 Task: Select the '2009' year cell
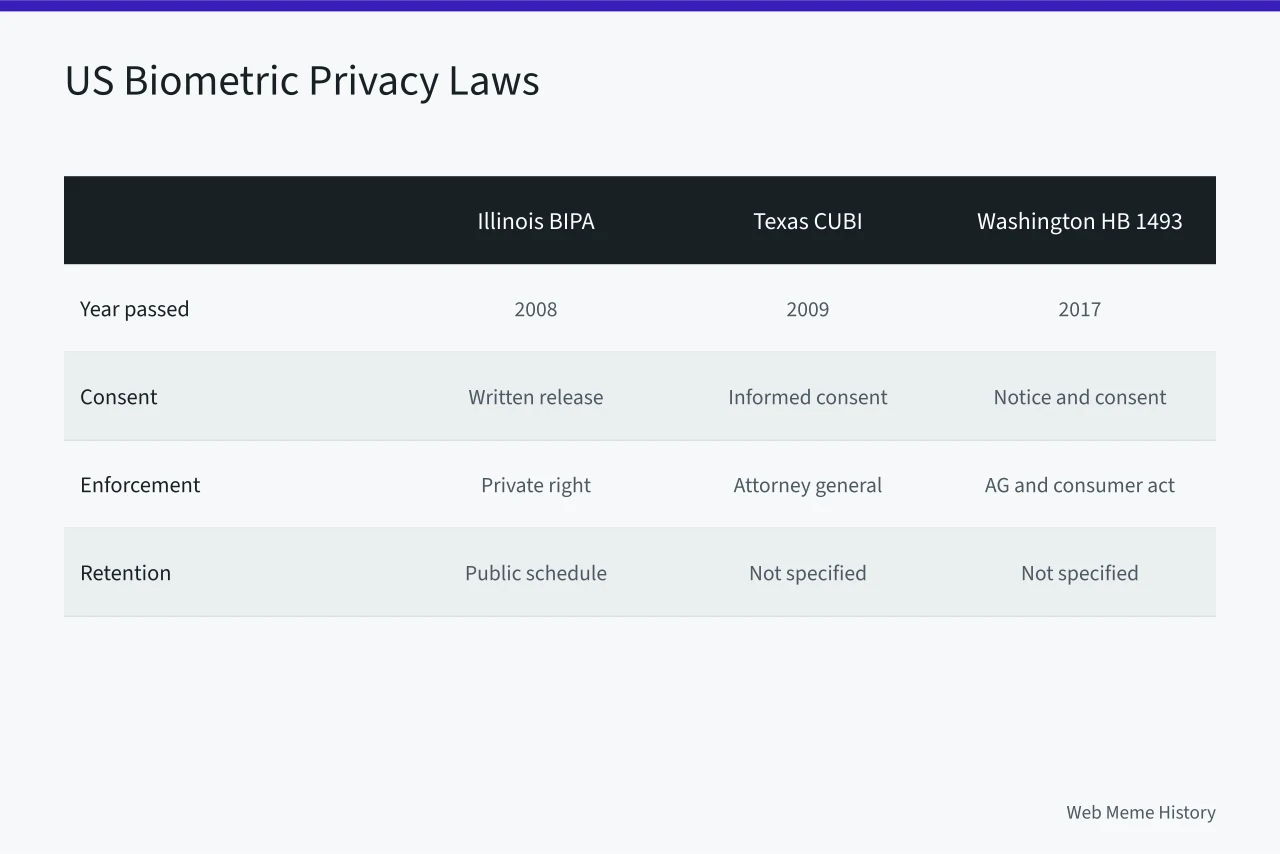pyautogui.click(x=808, y=309)
